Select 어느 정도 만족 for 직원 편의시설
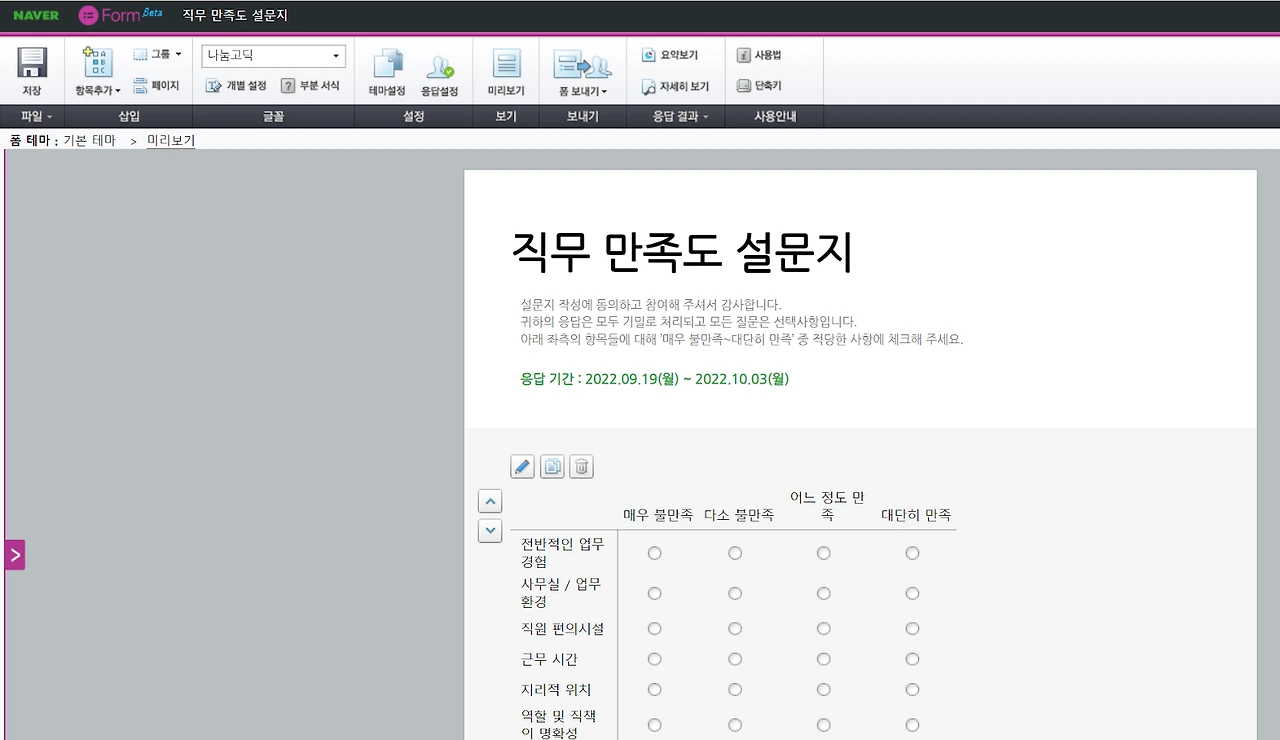Image resolution: width=1280 pixels, height=740 pixels. (x=824, y=629)
